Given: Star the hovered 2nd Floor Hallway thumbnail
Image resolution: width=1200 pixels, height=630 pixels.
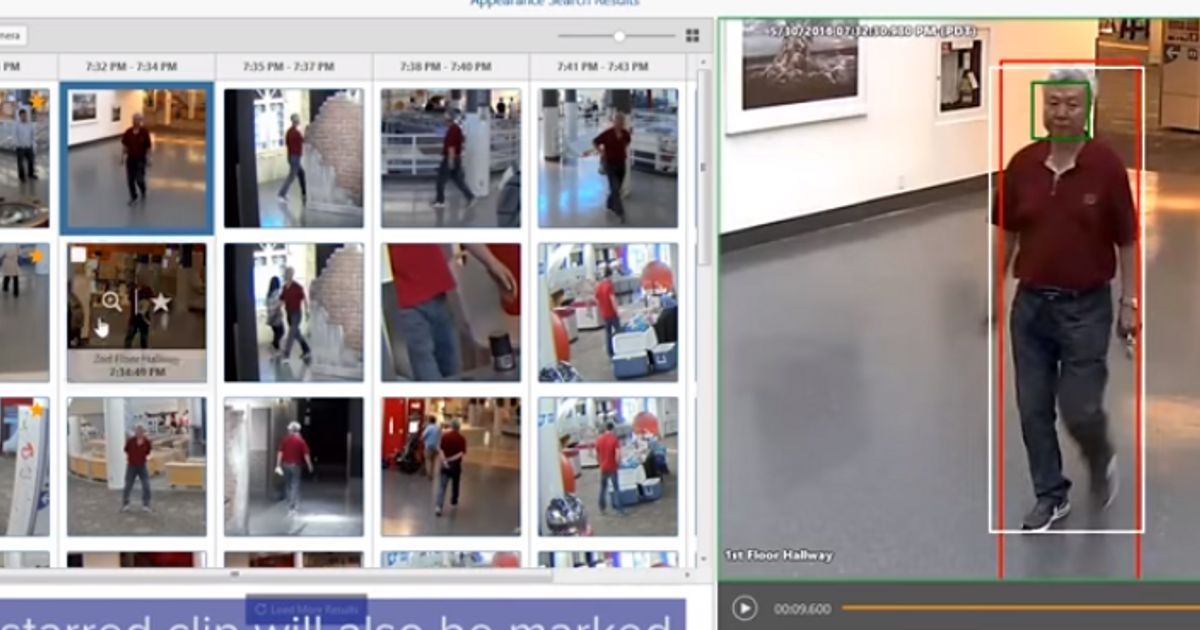Looking at the screenshot, I should coord(160,301).
